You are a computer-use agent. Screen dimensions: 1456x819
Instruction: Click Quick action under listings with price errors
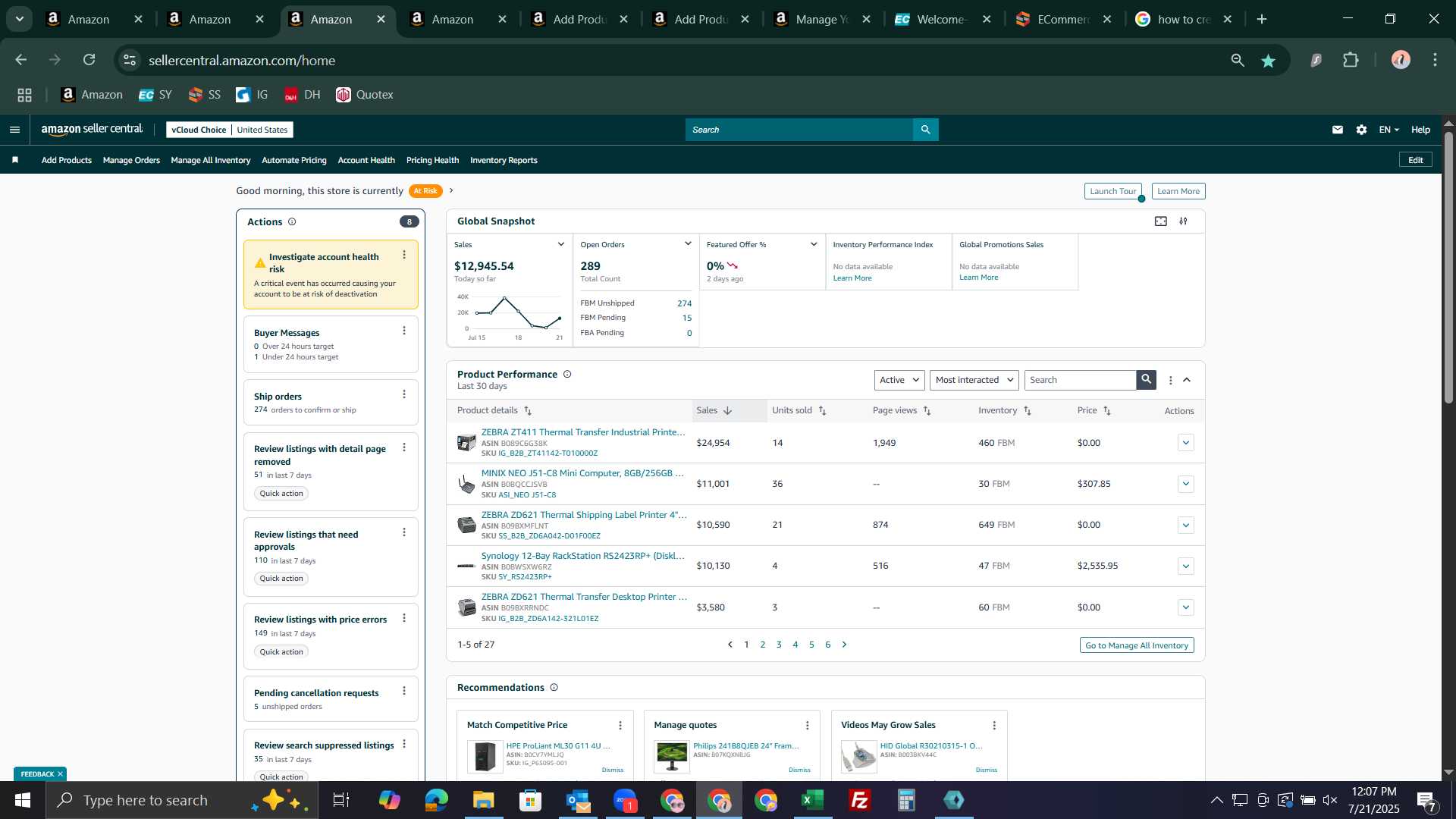[x=281, y=651]
